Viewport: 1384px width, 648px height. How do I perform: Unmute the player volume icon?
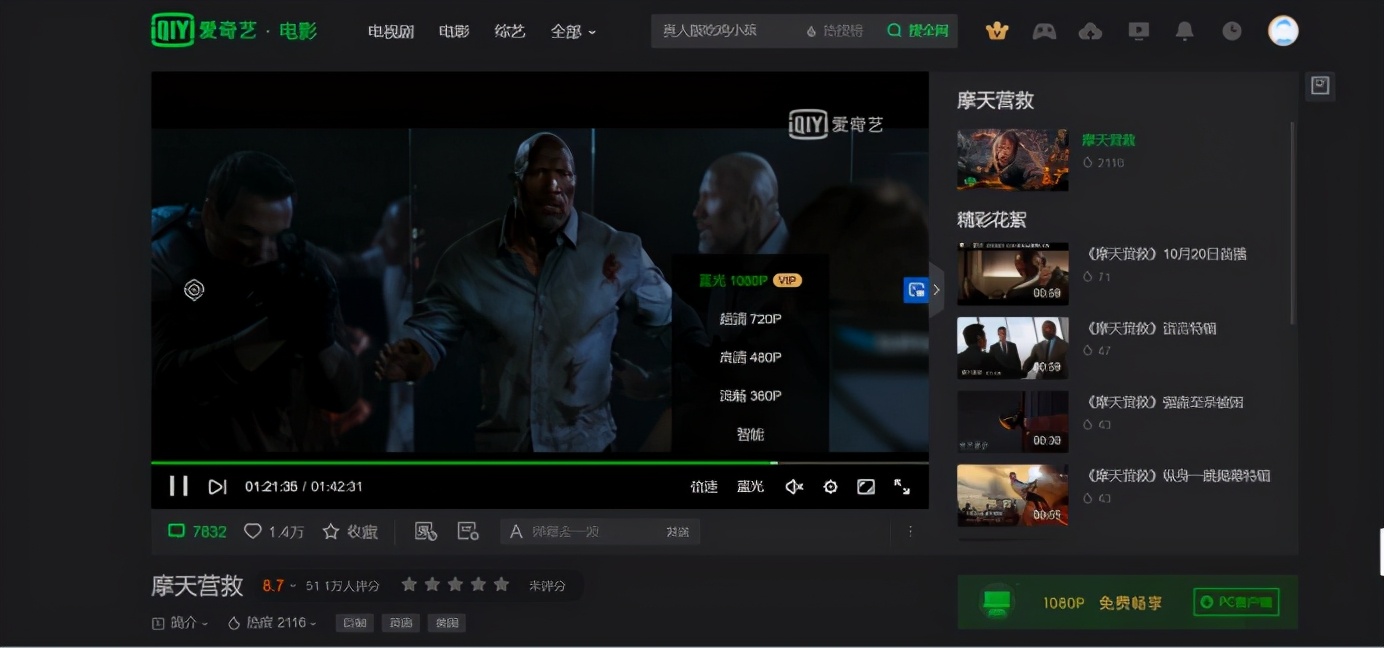tap(794, 486)
